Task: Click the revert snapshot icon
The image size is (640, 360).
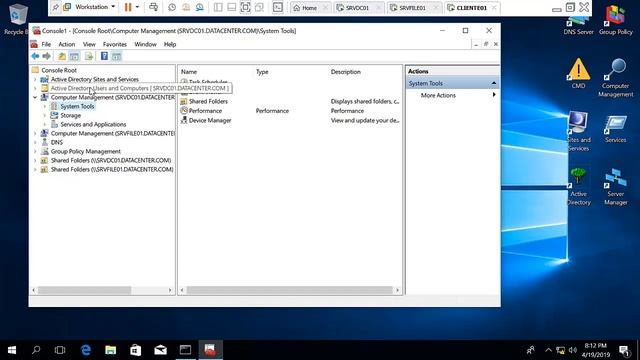Action: tap(186, 7)
